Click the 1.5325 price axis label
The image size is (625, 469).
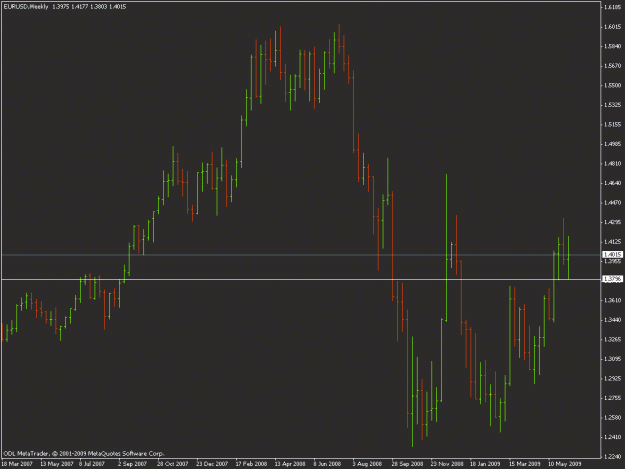tap(613, 105)
